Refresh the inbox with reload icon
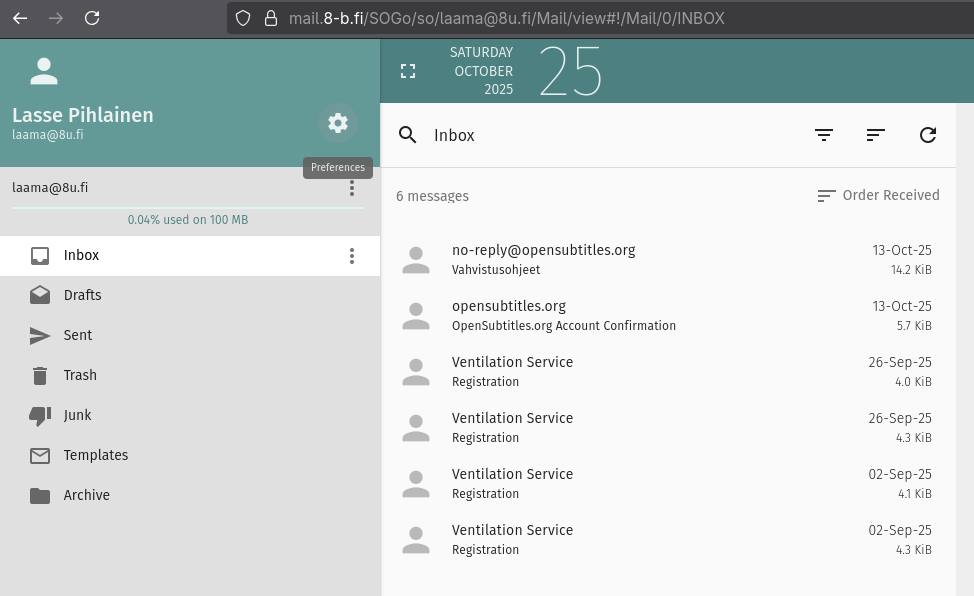The height and width of the screenshot is (596, 974). [928, 135]
